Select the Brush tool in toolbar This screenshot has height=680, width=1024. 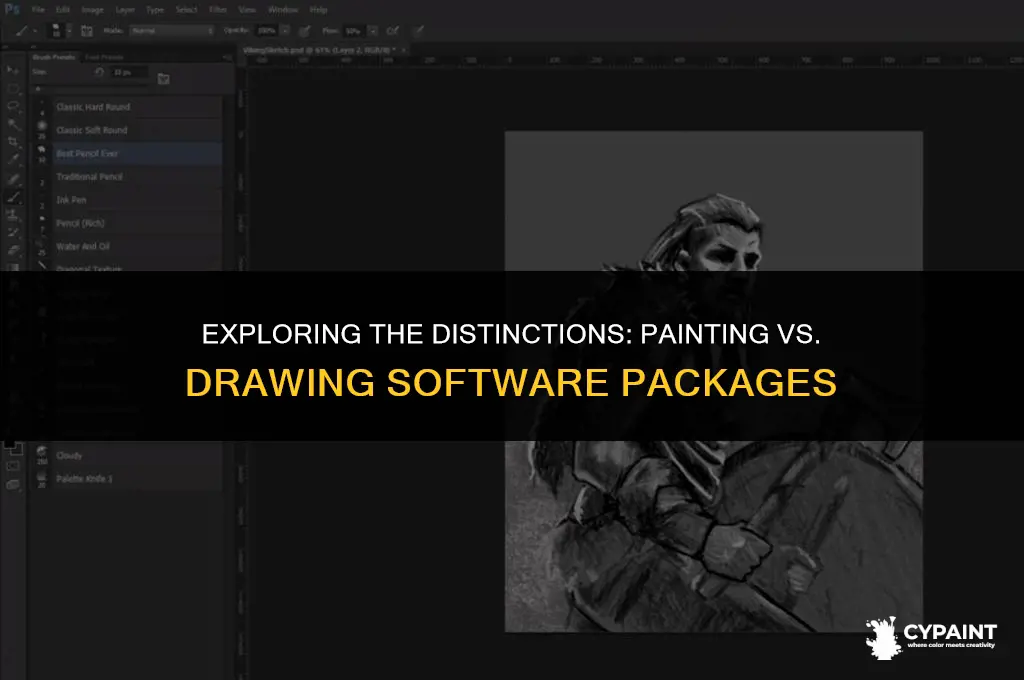point(12,197)
